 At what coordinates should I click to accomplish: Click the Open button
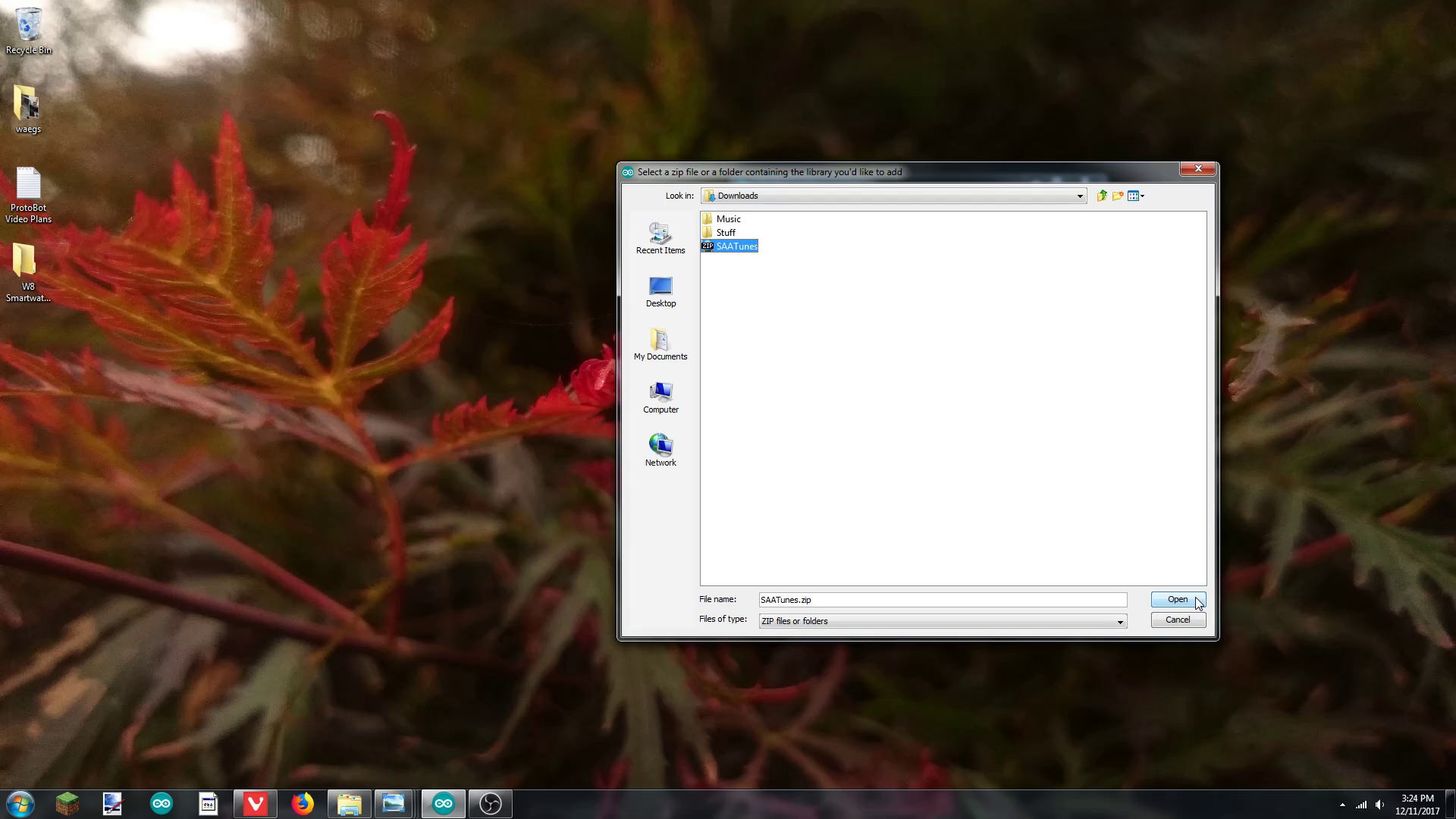(x=1177, y=599)
